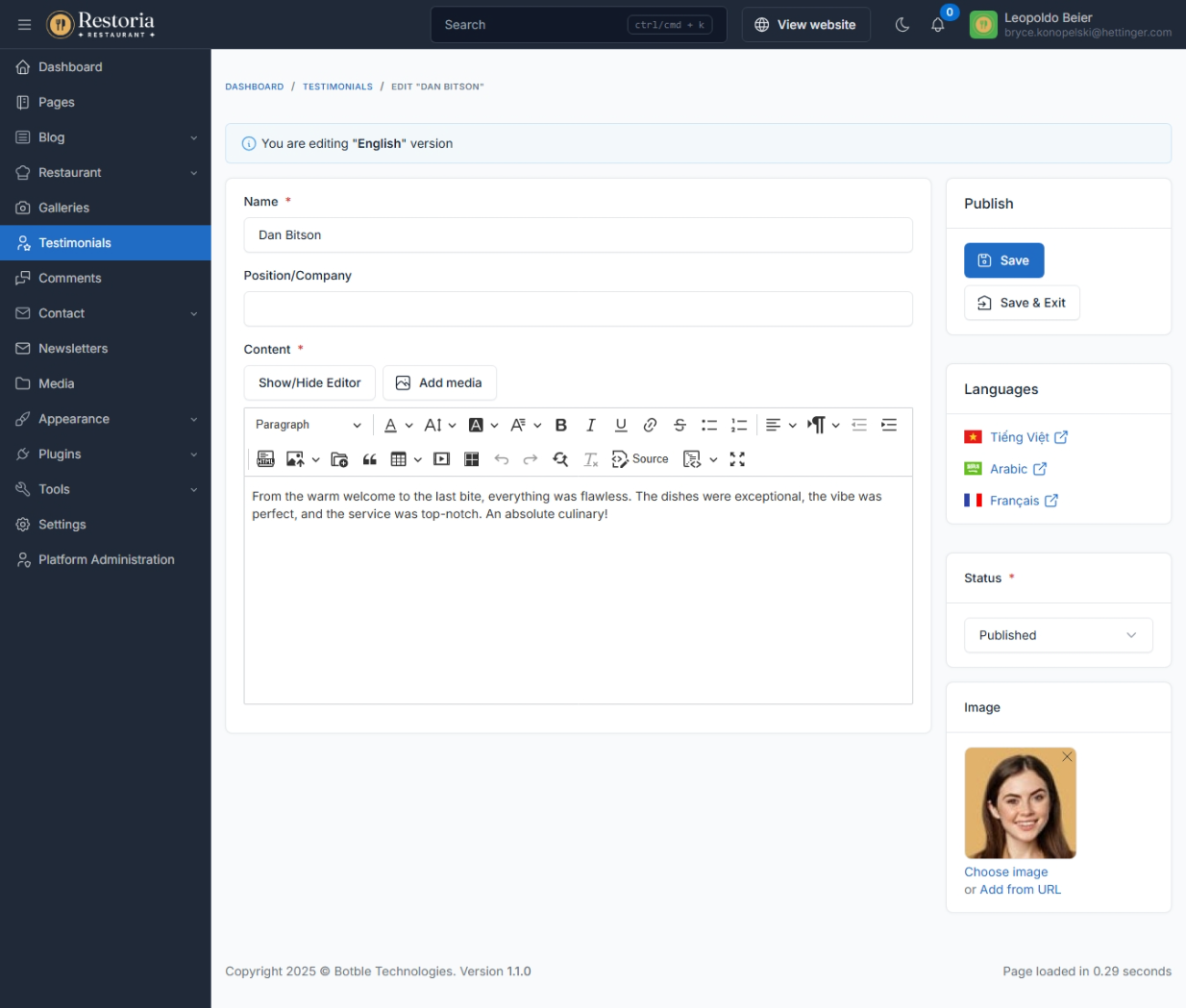
Task: Click the Position/Company input field
Action: coord(578,309)
